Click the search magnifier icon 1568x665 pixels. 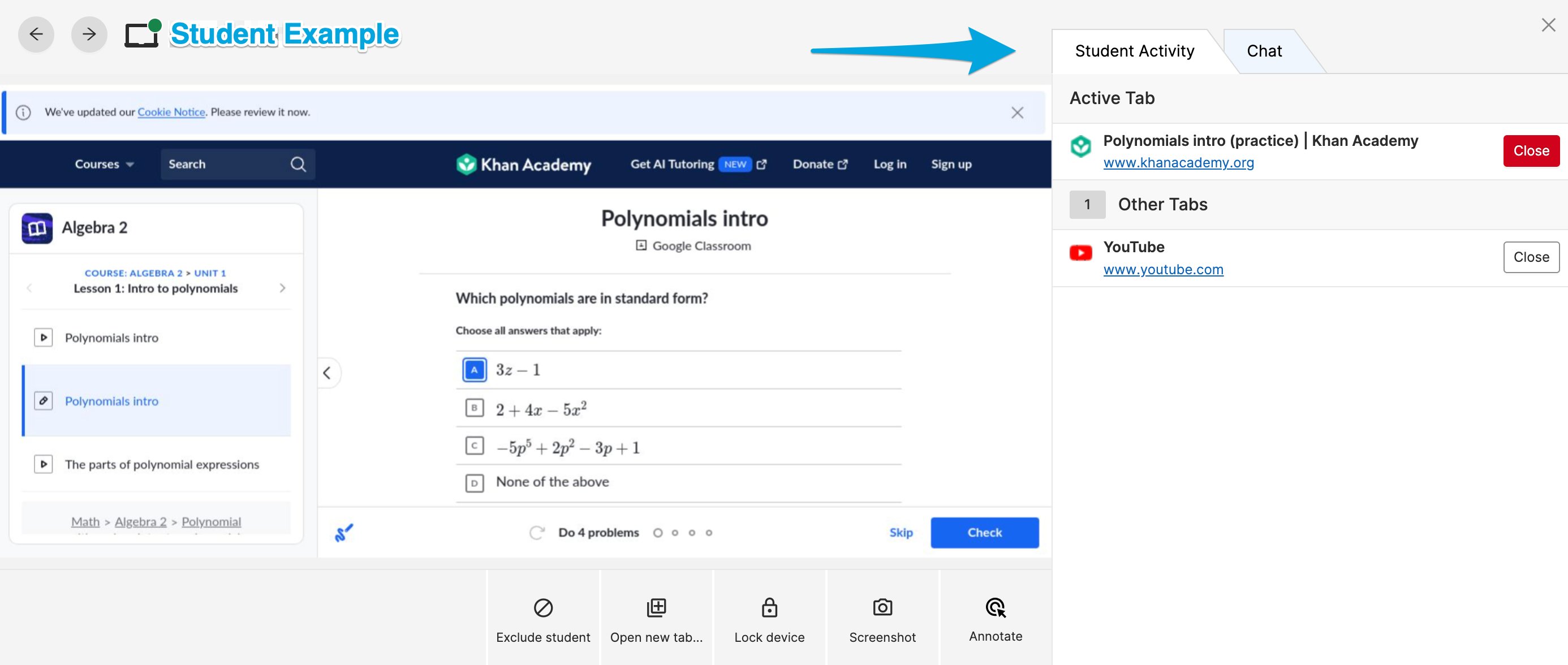click(298, 165)
